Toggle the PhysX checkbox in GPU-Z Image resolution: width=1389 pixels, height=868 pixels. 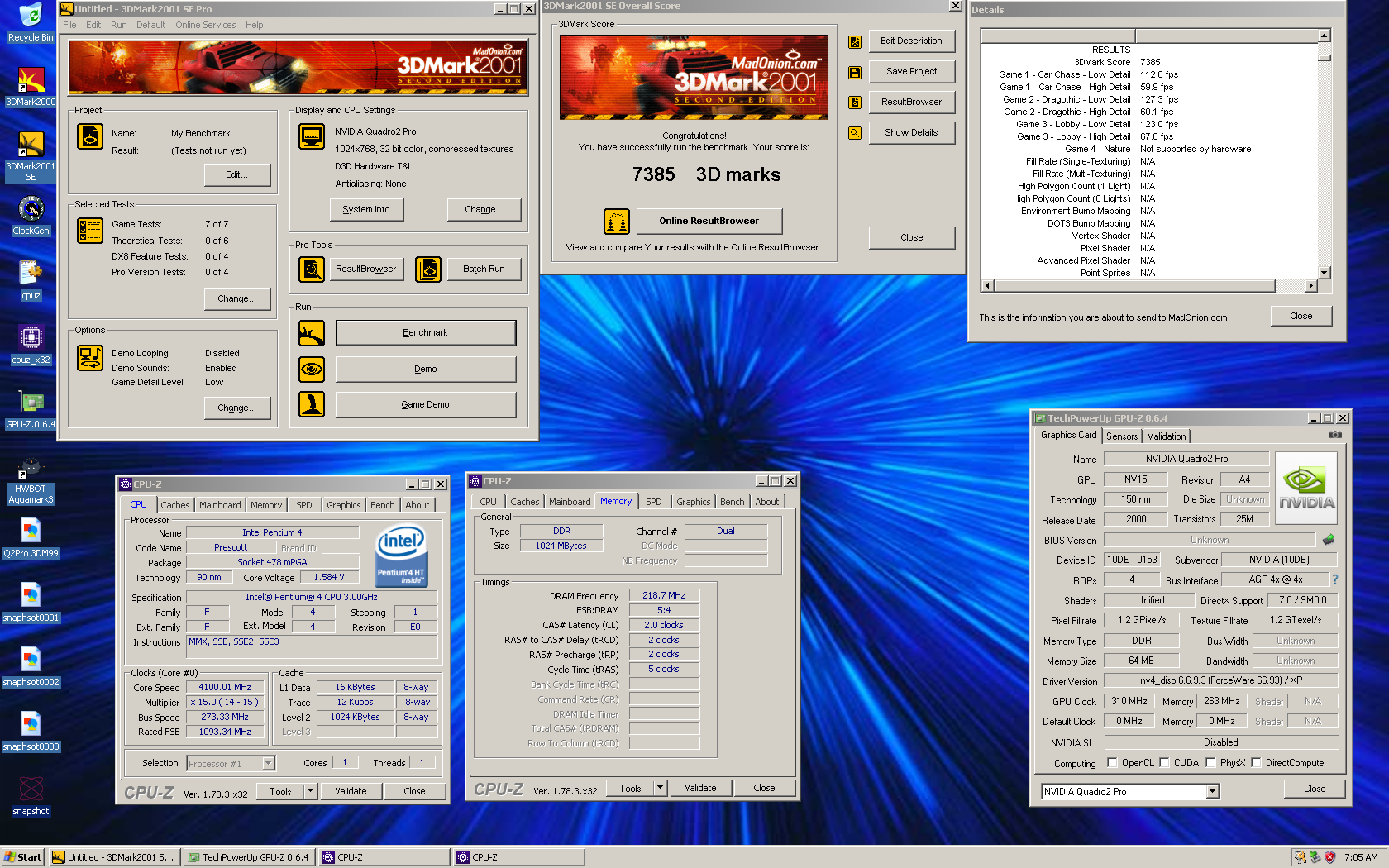(1211, 763)
